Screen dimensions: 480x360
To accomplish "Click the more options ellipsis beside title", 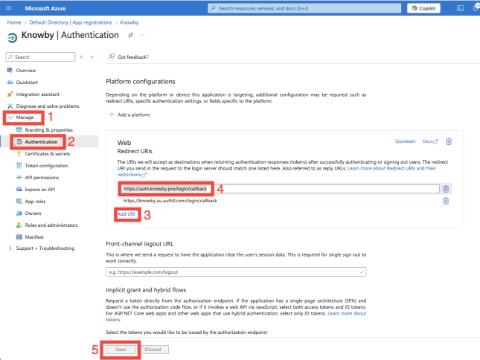I will point(143,35).
